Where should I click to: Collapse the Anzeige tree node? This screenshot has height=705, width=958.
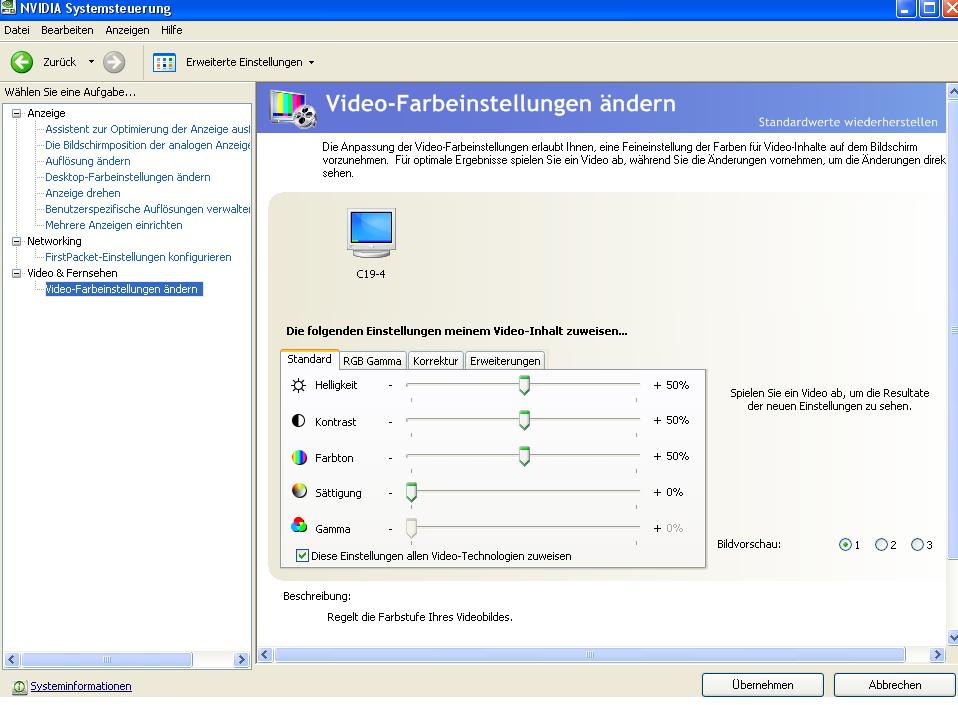(16, 113)
